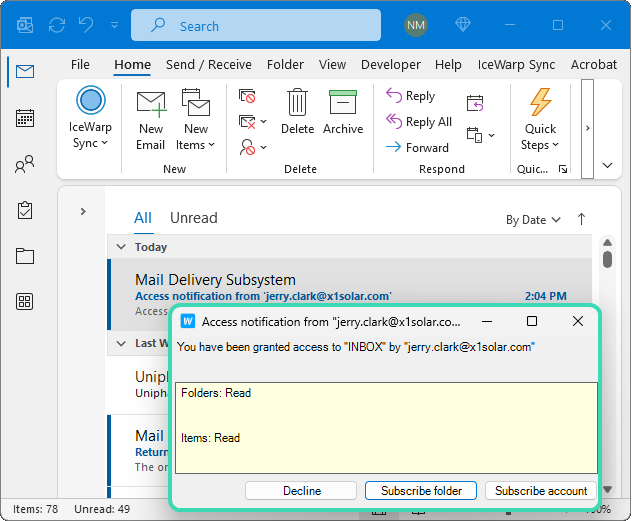Click the message list scrollbar thumb
The width and height of the screenshot is (632, 521).
[x=607, y=259]
